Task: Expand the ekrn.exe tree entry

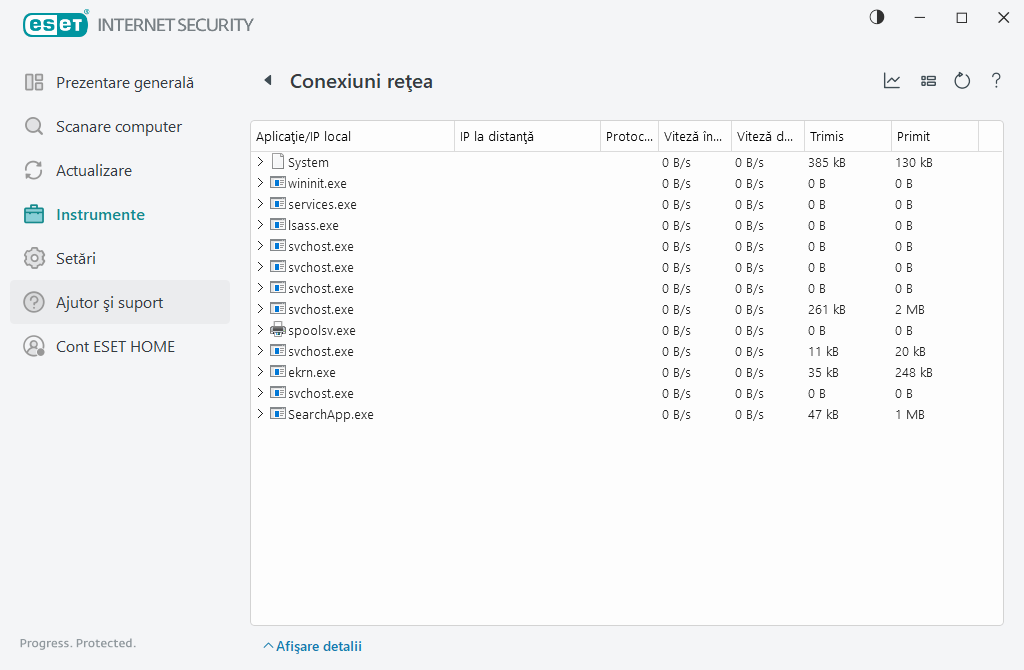Action: (x=260, y=372)
